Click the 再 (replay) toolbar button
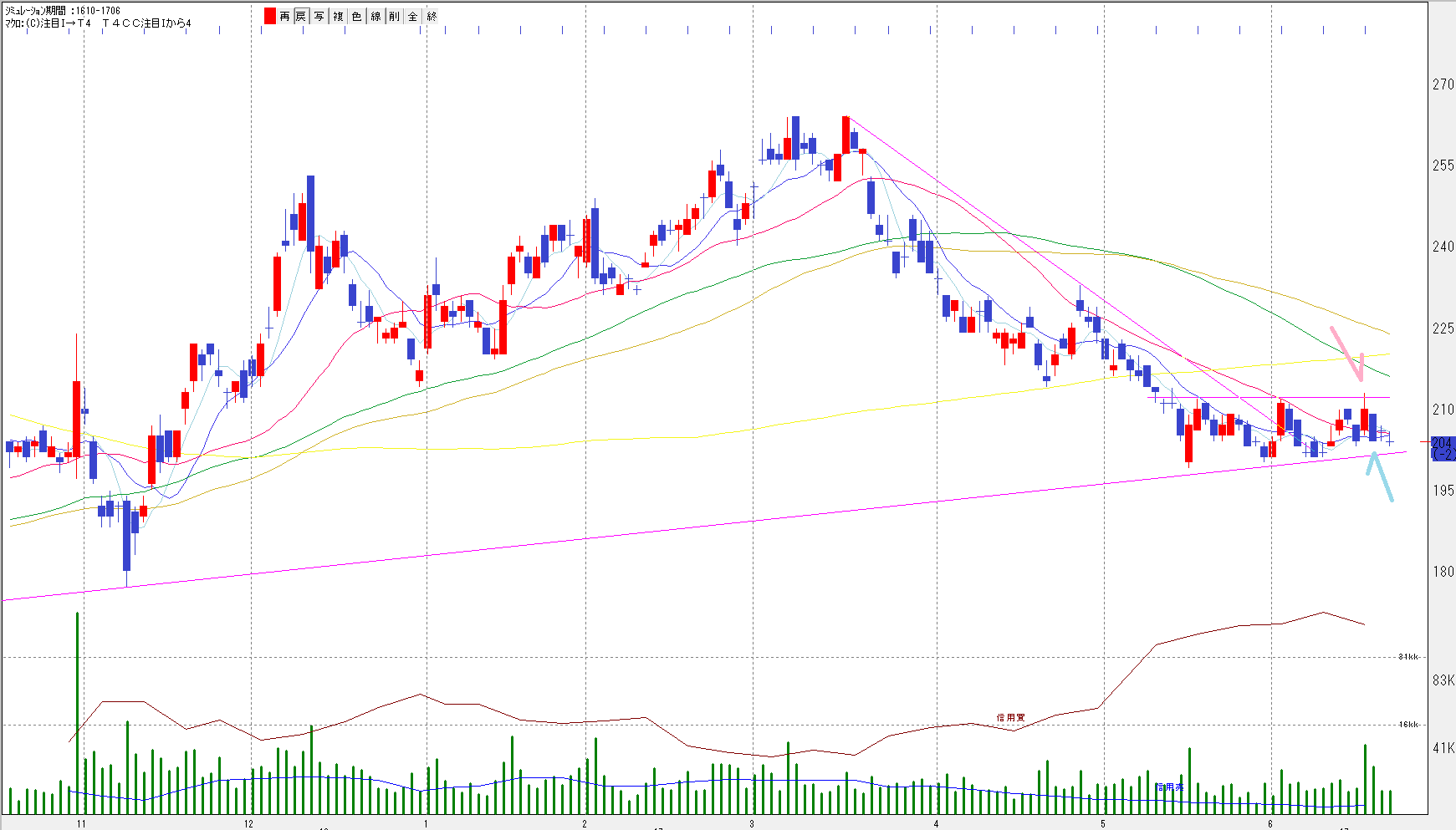Viewport: 1456px width, 830px height. tap(284, 16)
